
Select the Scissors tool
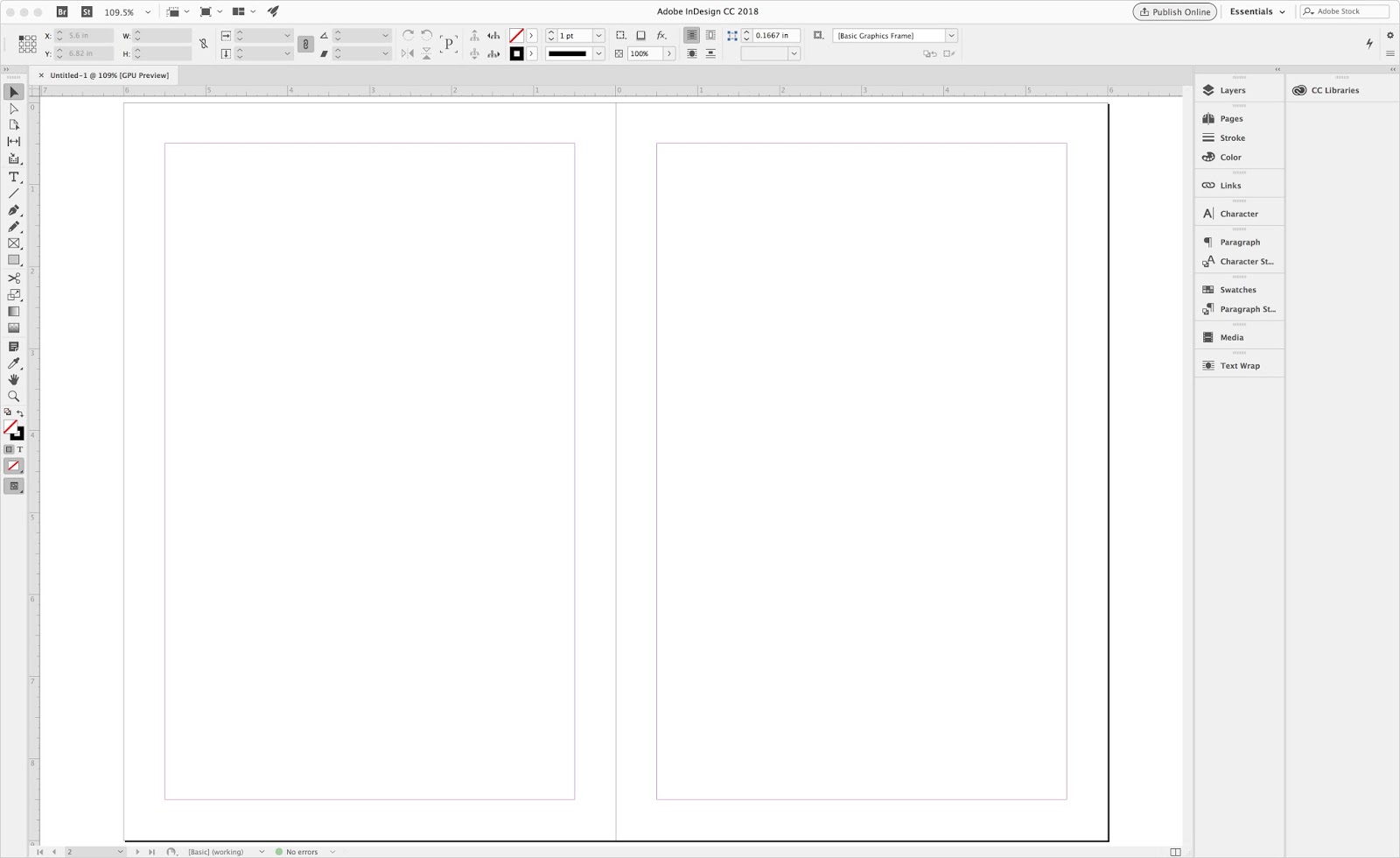coord(13,277)
